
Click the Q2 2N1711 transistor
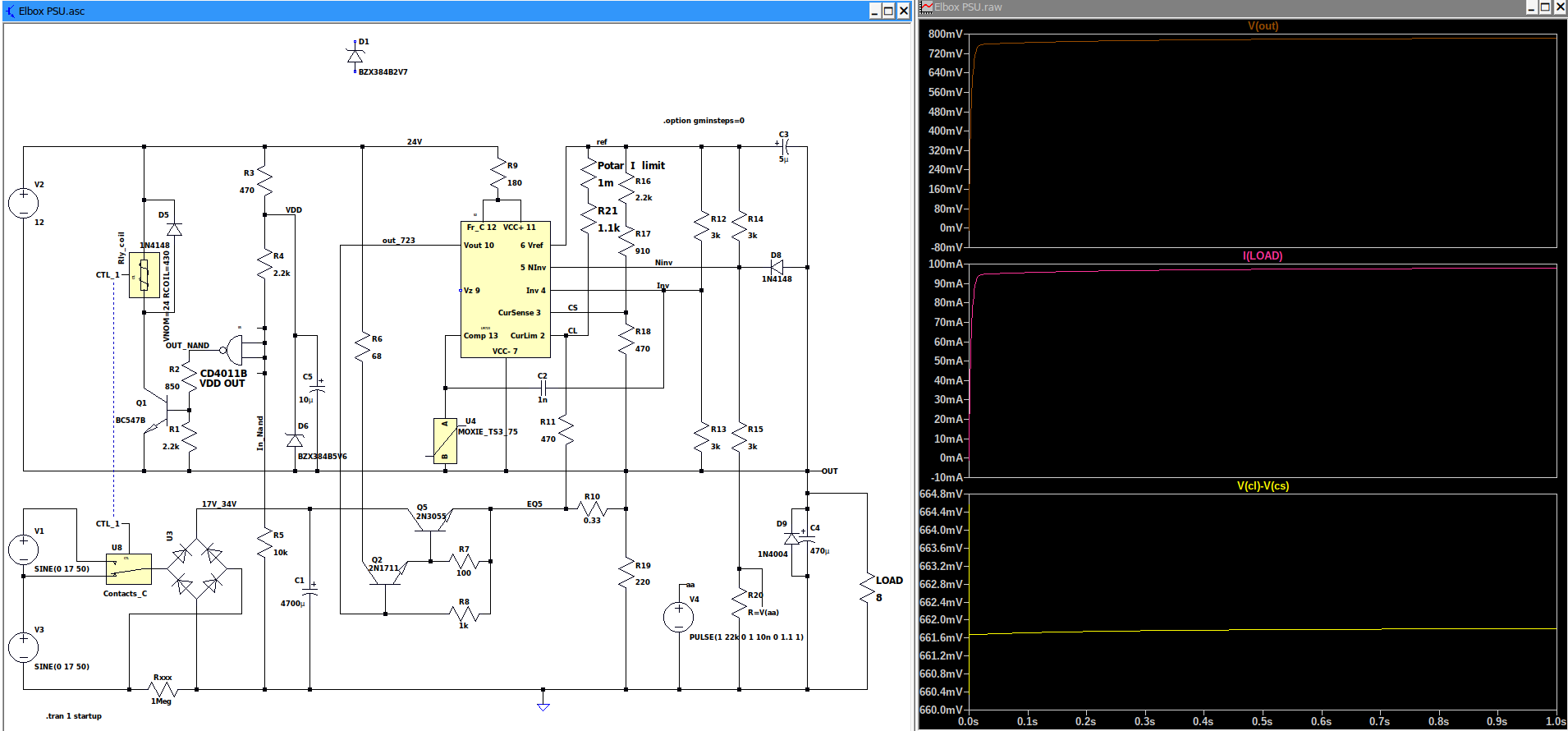tap(385, 573)
